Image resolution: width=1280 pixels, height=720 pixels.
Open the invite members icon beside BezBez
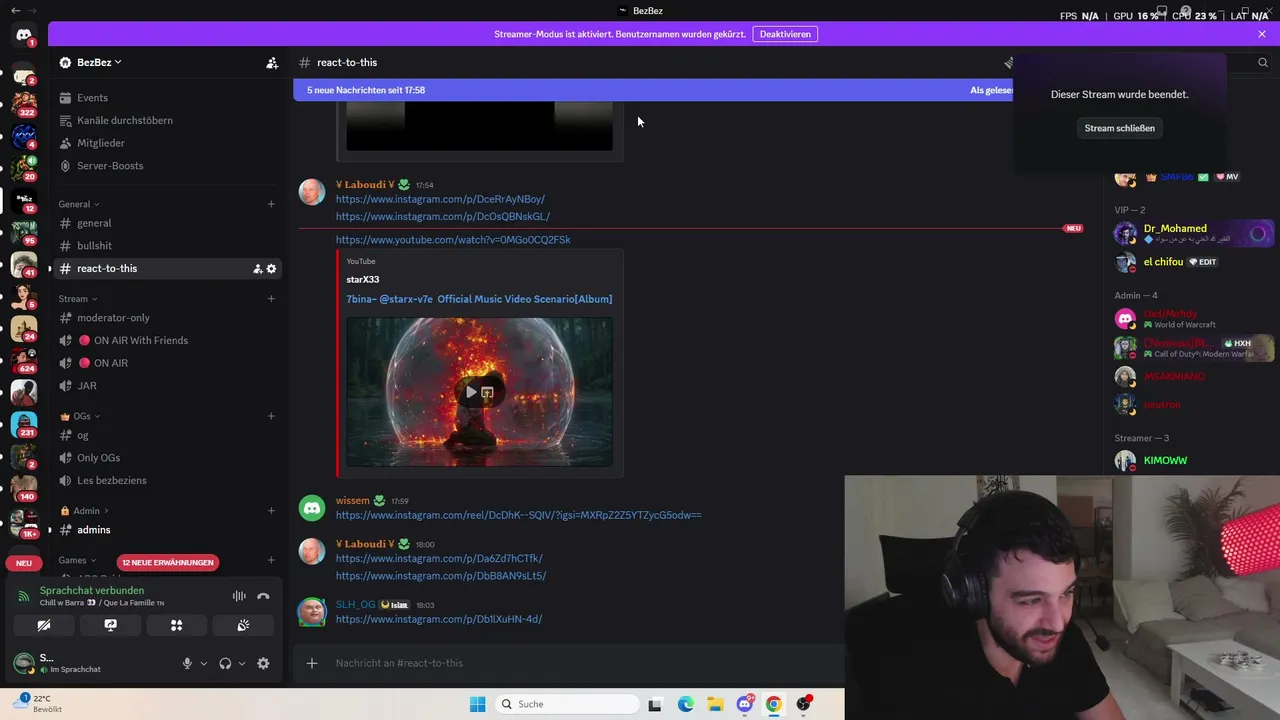272,62
